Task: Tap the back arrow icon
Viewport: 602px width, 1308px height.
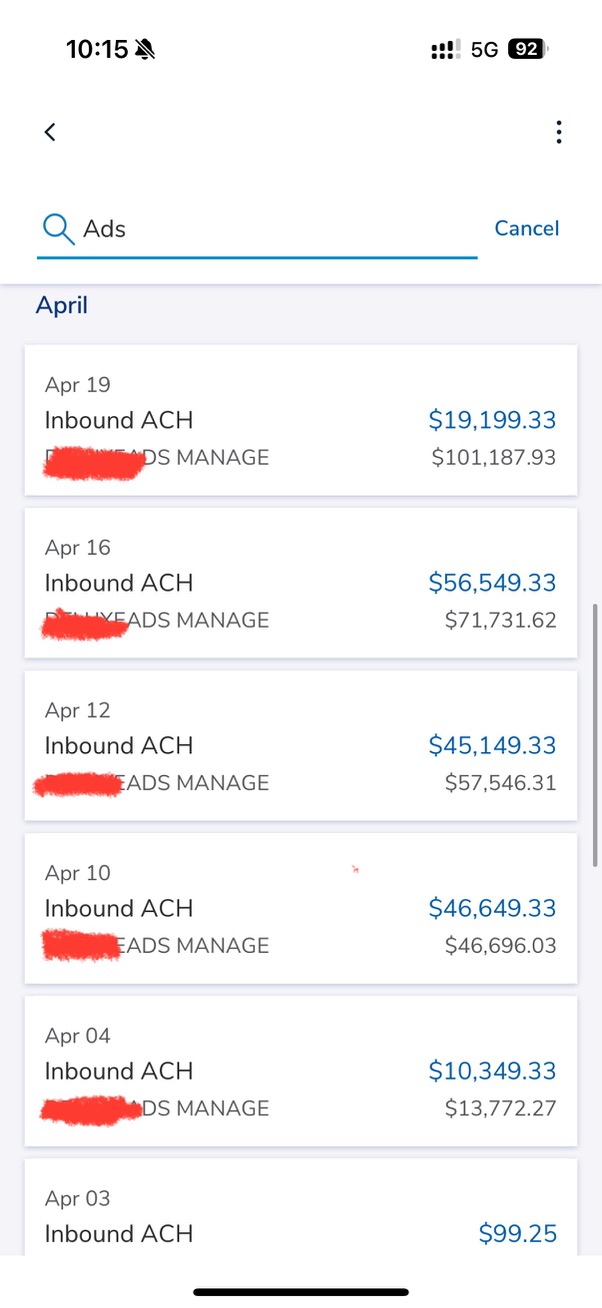Action: (x=50, y=132)
